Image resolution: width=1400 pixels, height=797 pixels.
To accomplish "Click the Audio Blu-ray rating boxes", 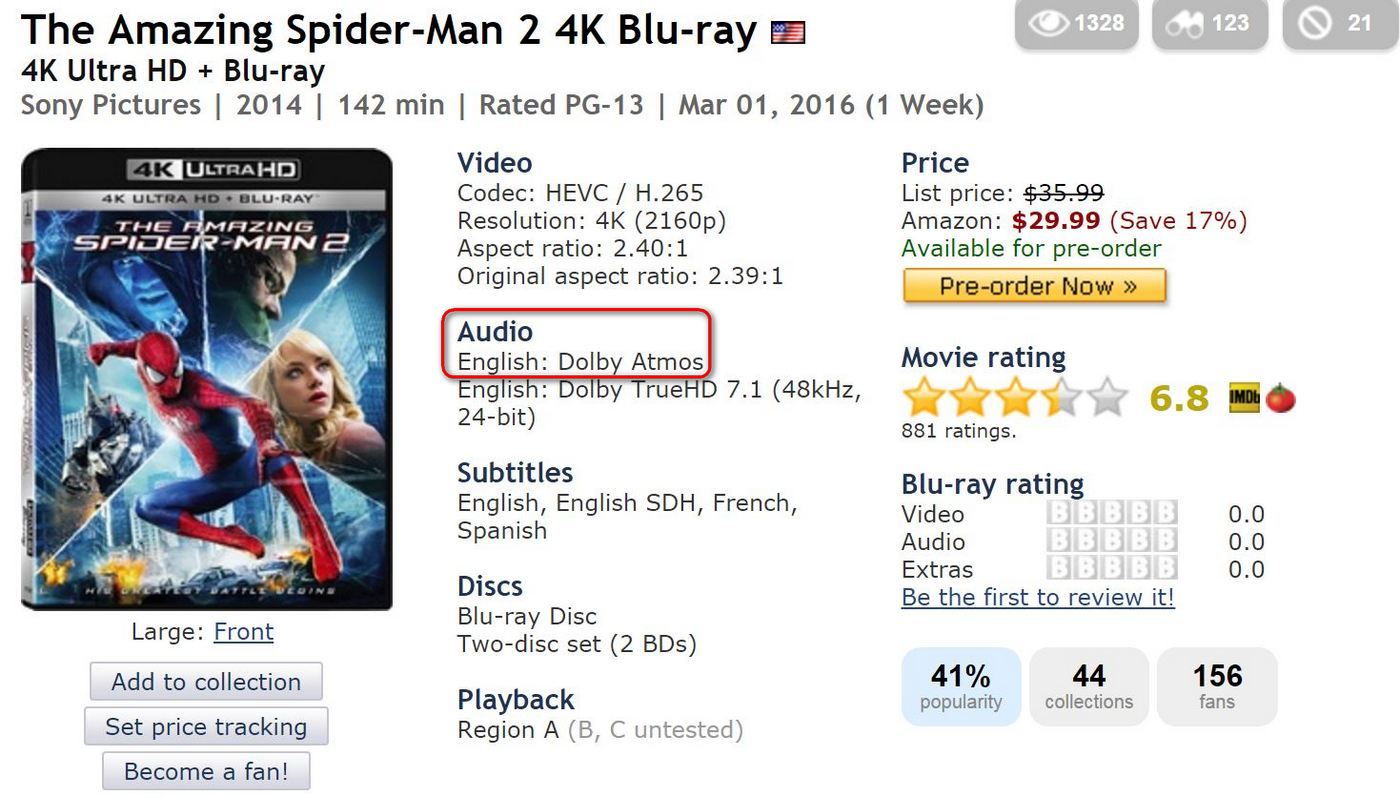I will [1112, 542].
